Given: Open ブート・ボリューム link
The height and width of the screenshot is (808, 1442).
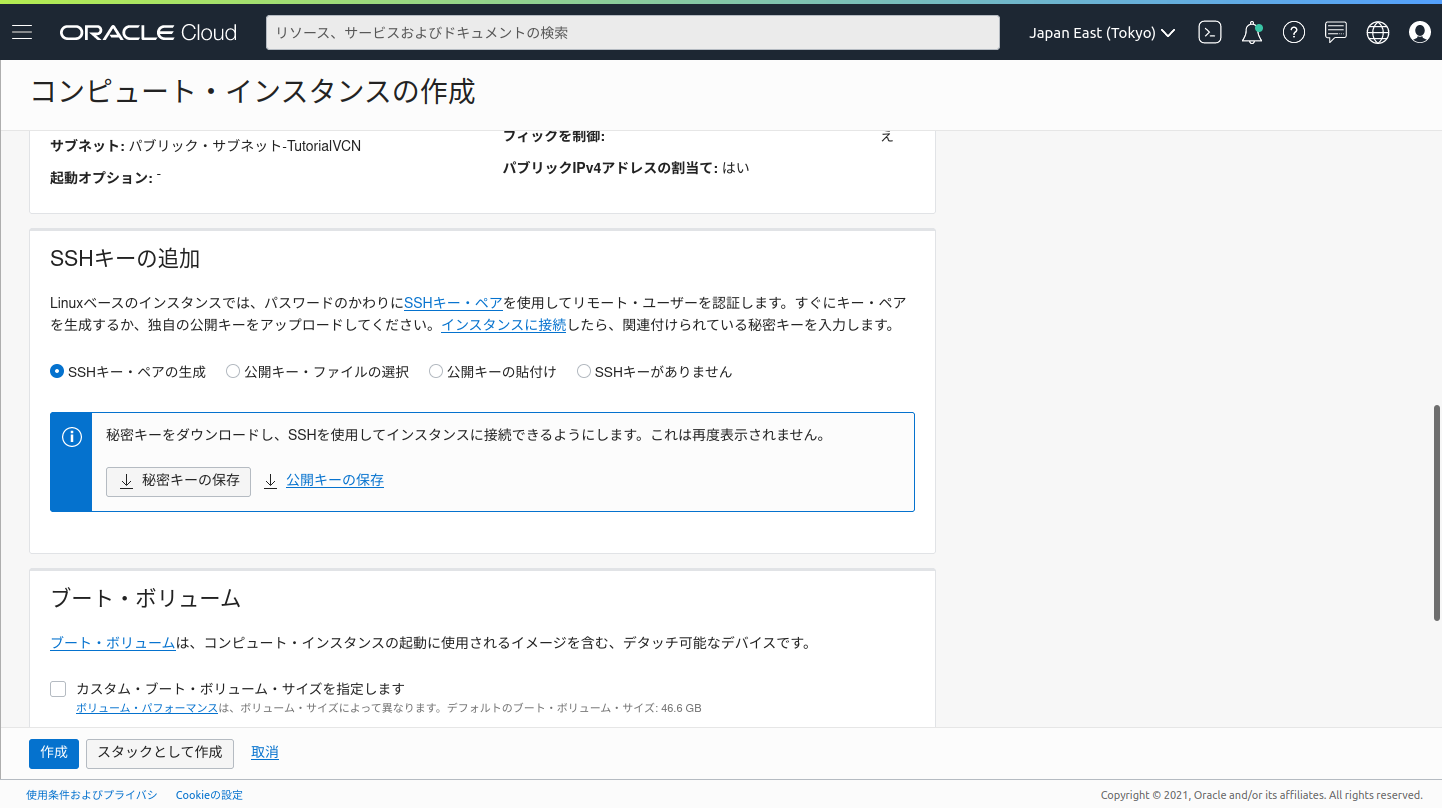Looking at the screenshot, I should pyautogui.click(x=113, y=643).
